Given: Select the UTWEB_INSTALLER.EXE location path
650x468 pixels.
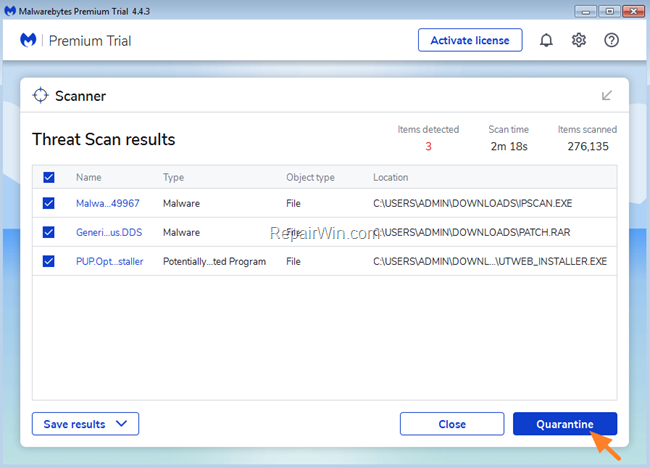Looking at the screenshot, I should pos(490,261).
